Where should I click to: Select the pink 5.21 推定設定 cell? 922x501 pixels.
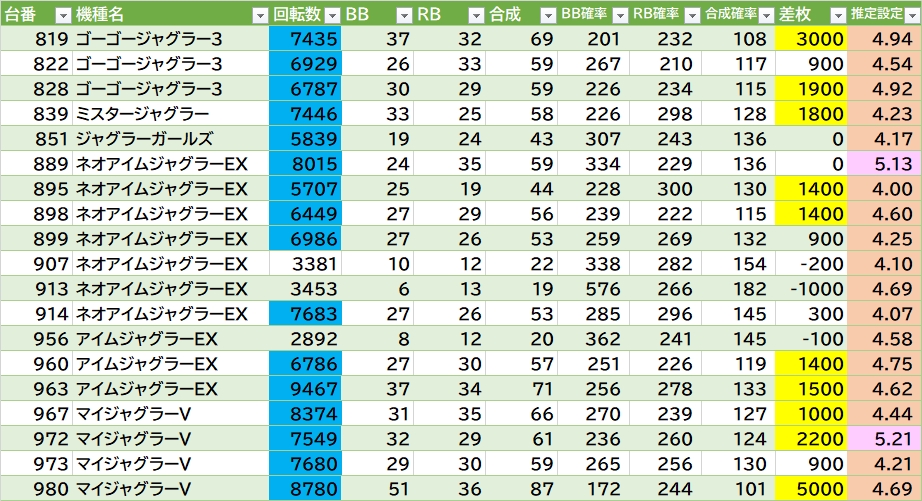click(884, 439)
